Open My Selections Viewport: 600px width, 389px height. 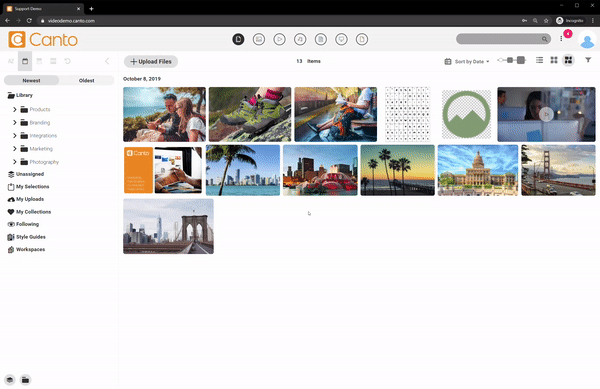[x=28, y=187]
